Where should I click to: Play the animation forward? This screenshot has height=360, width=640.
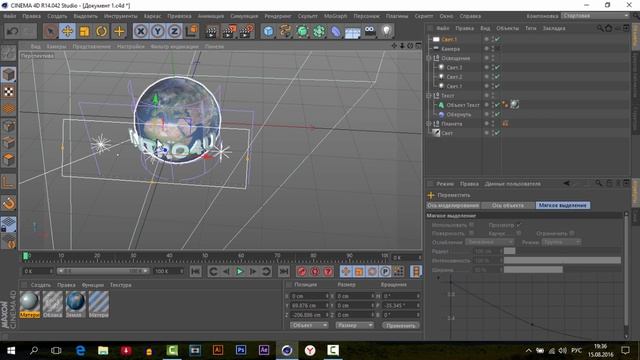pos(239,271)
